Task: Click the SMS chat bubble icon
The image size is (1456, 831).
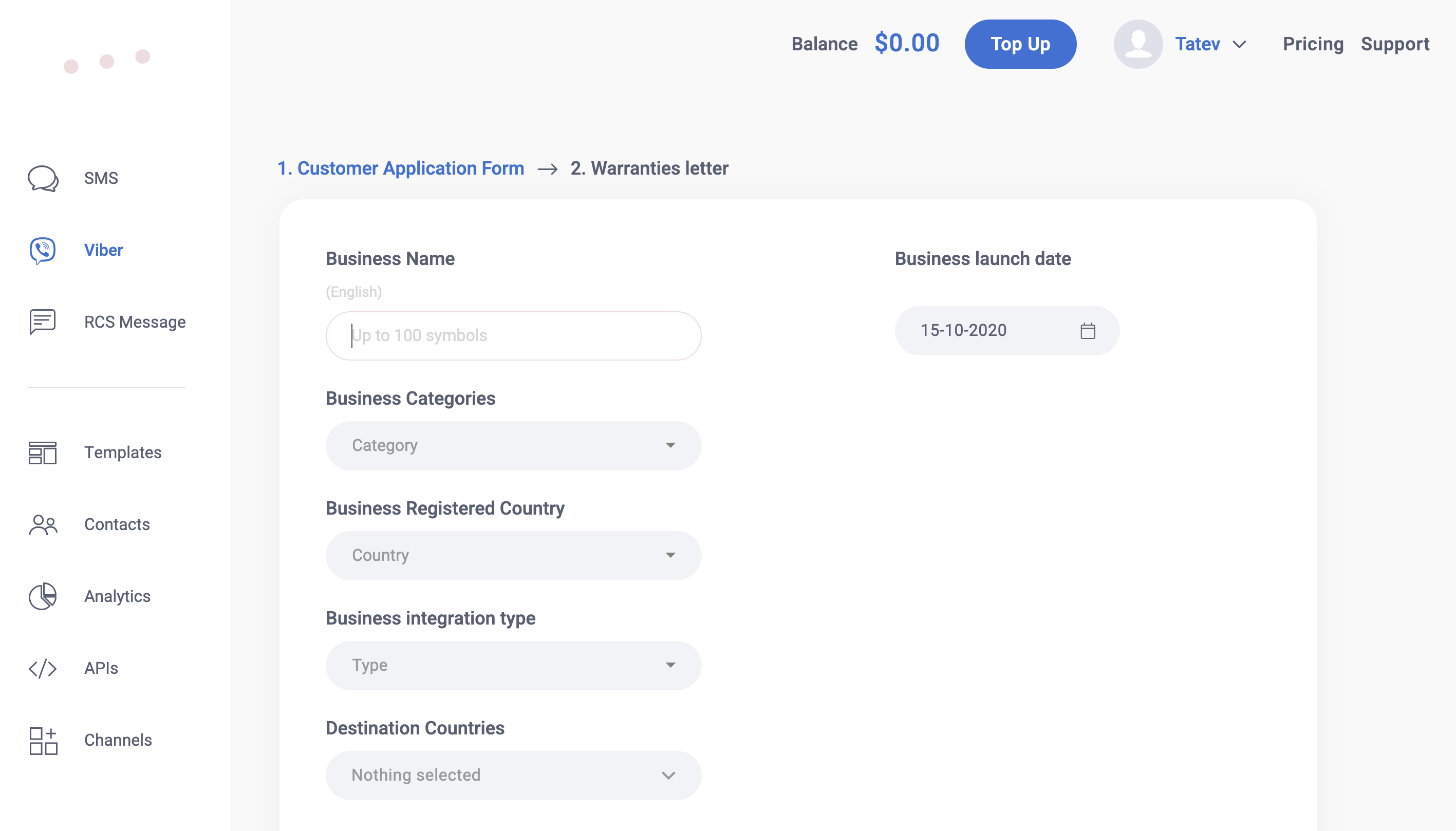Action: click(x=43, y=178)
